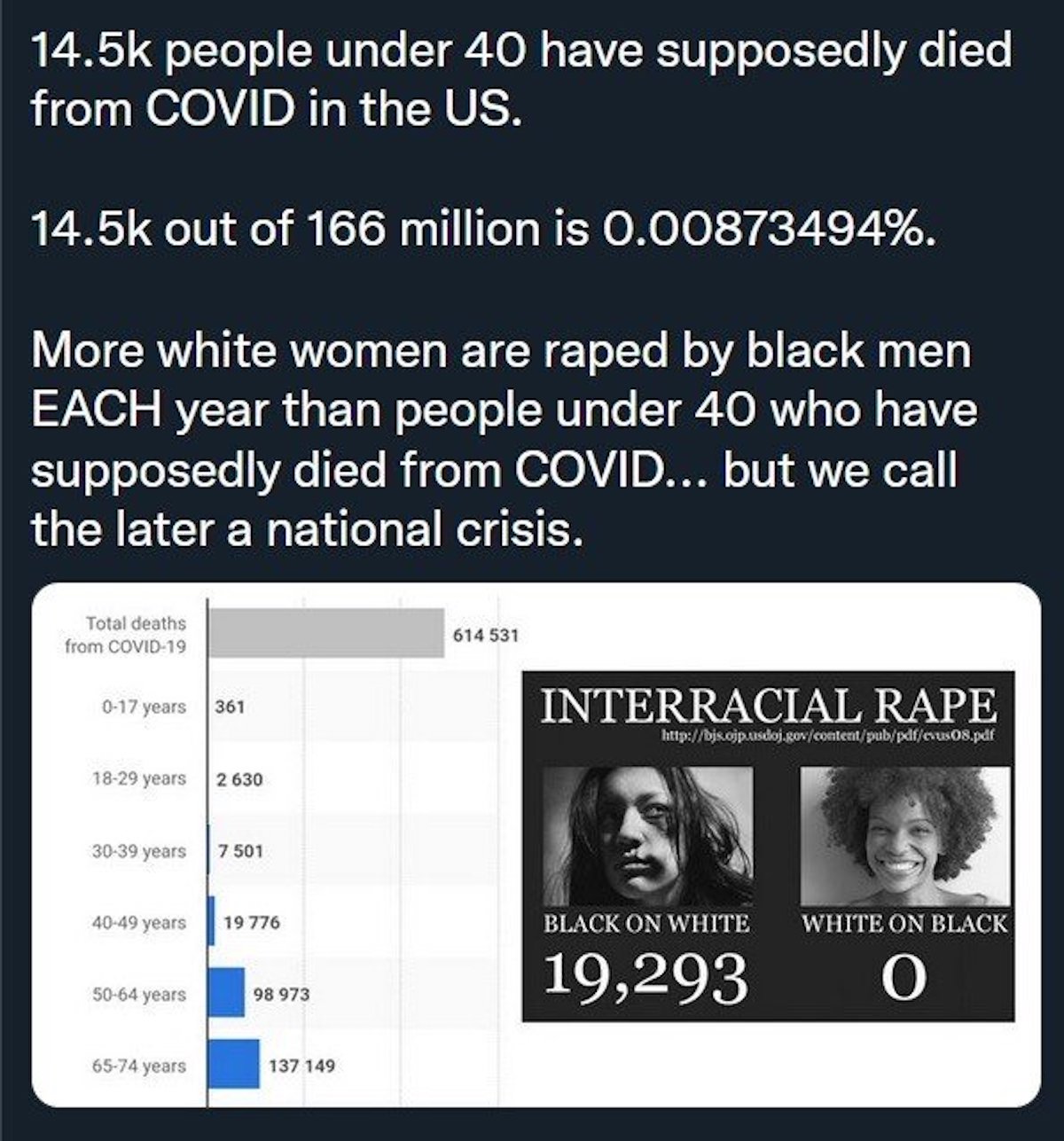1064x1141 pixels.
Task: Select the 18-29 years axis label
Action: click(x=138, y=778)
